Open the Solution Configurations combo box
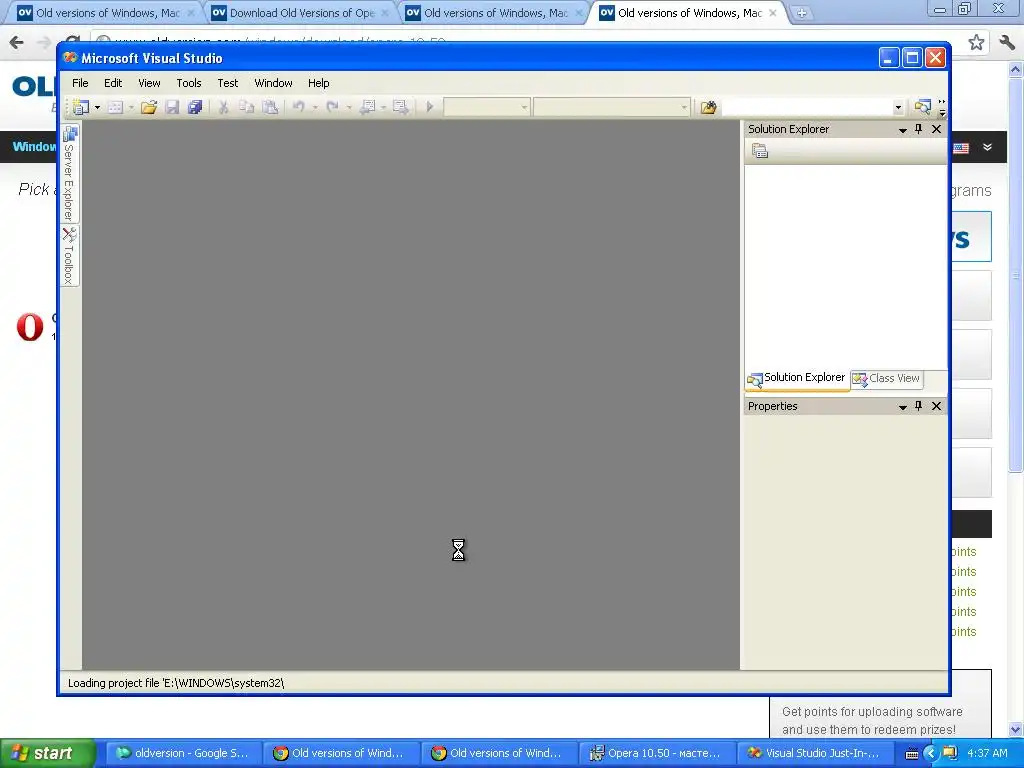The image size is (1024, 768). (487, 107)
